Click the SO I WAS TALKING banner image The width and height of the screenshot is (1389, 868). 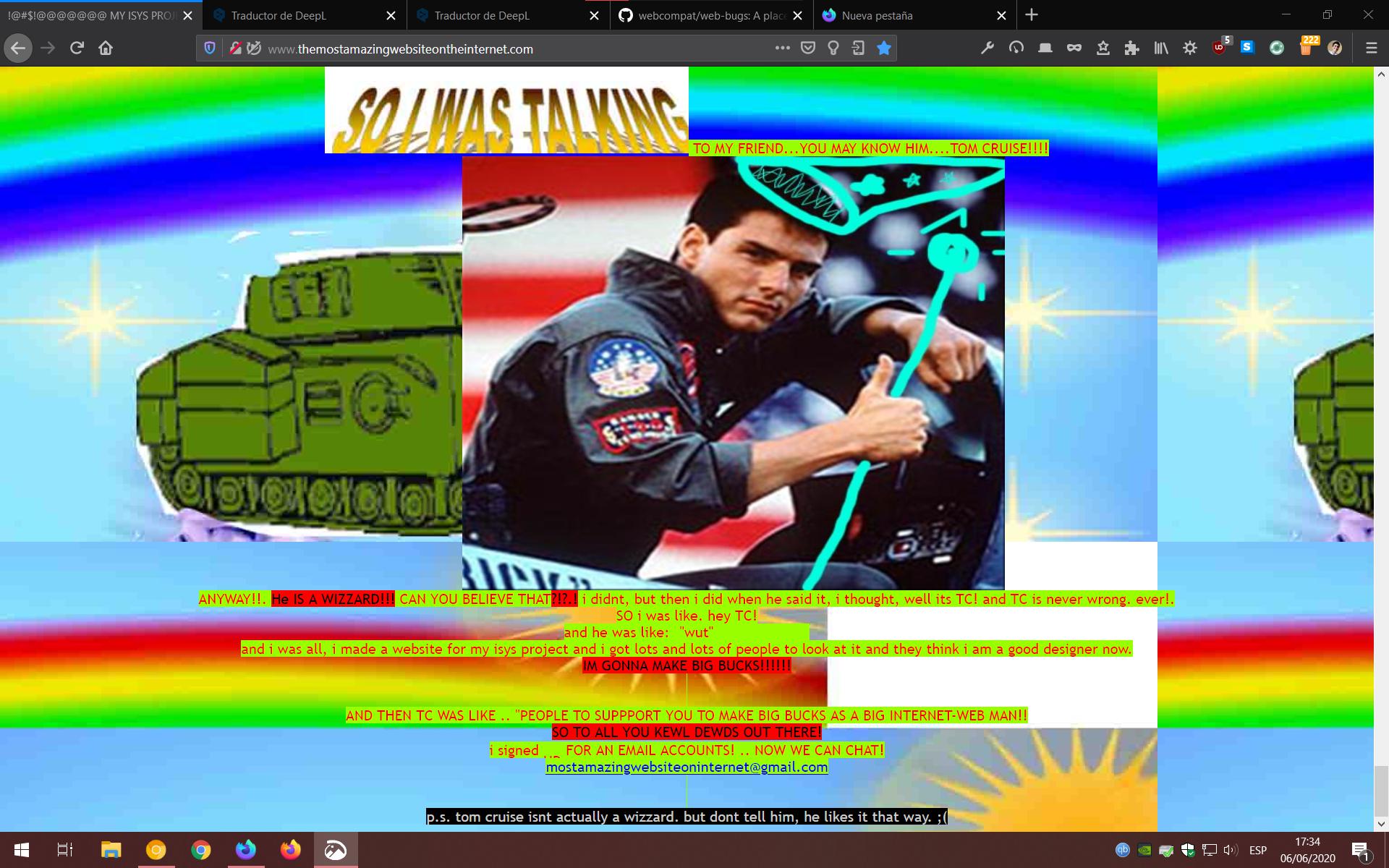click(506, 111)
